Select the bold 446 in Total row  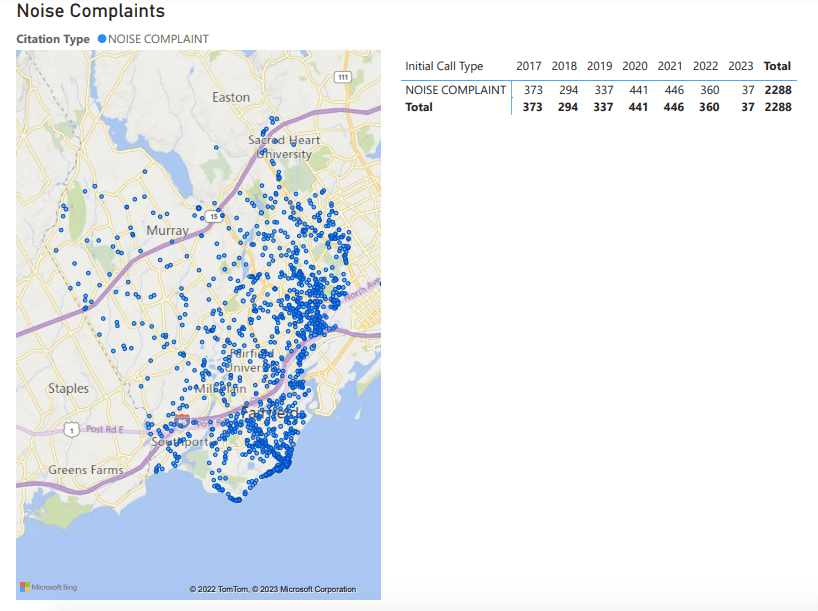click(673, 107)
